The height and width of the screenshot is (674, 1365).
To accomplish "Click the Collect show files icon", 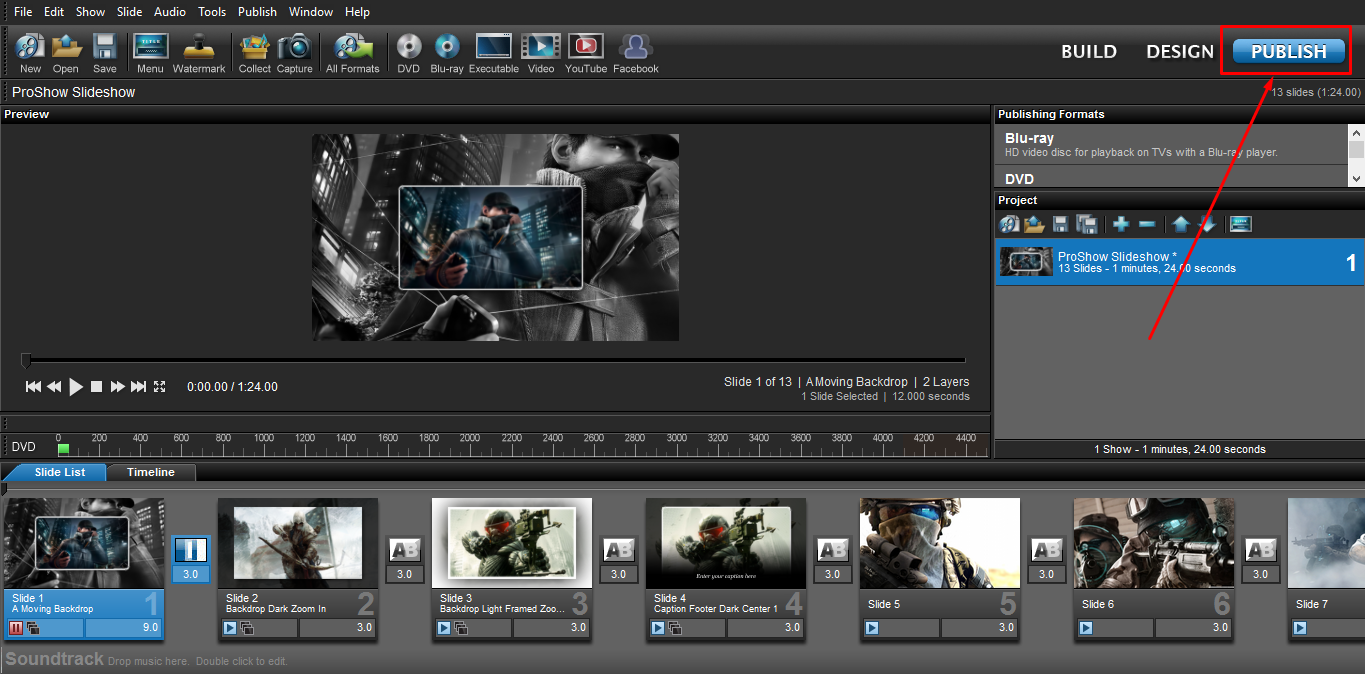I will pyautogui.click(x=255, y=46).
